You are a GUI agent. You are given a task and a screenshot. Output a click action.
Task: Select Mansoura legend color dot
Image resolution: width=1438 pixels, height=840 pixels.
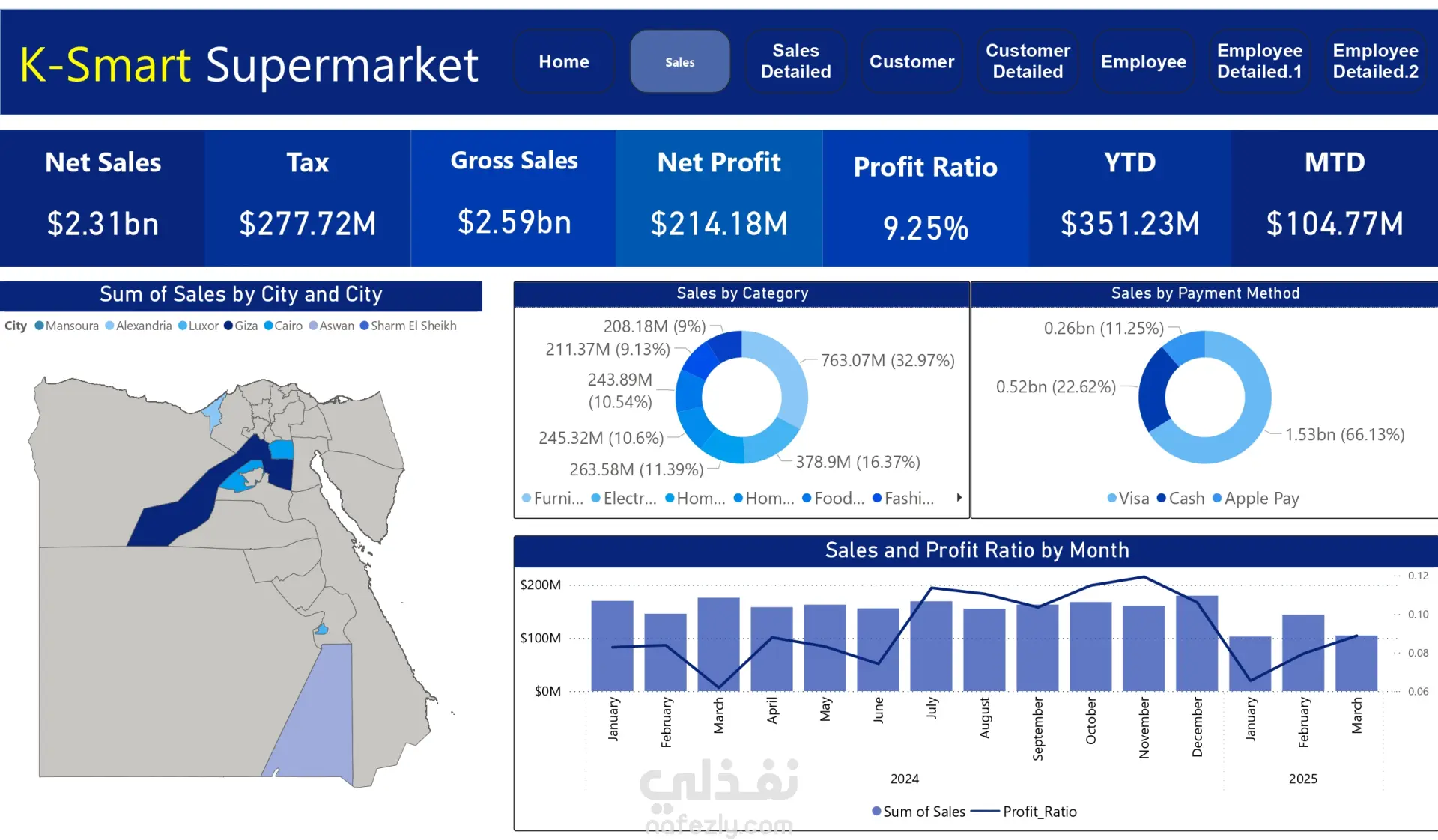[40, 326]
